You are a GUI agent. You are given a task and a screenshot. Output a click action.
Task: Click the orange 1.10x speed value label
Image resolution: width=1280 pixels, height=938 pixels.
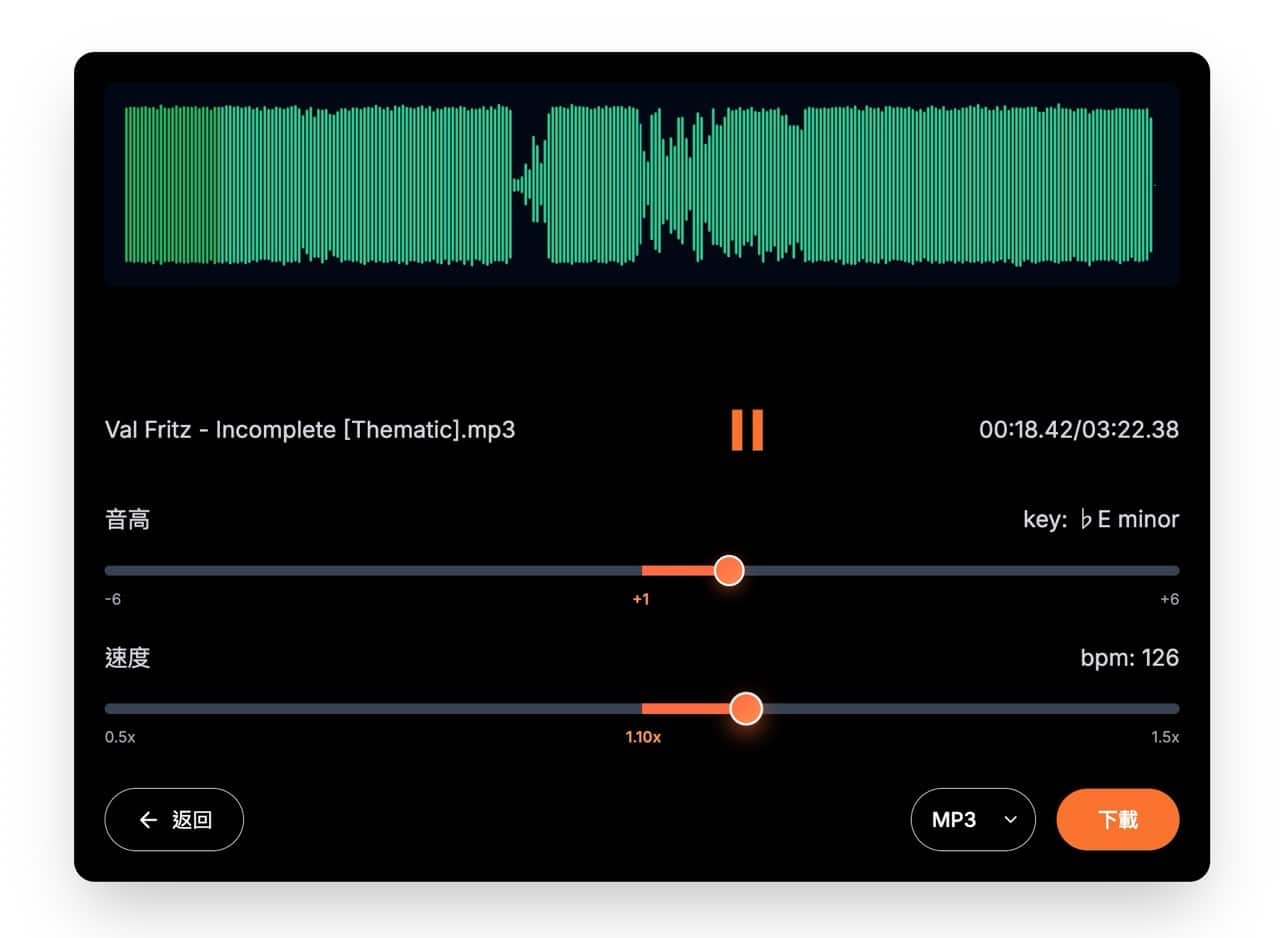[643, 737]
